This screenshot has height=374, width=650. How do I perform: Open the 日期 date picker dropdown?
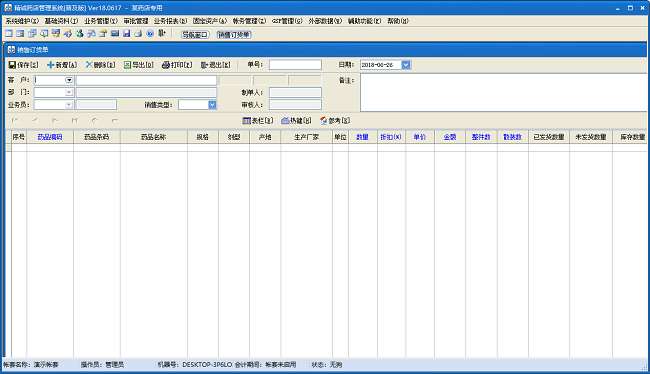coord(406,65)
